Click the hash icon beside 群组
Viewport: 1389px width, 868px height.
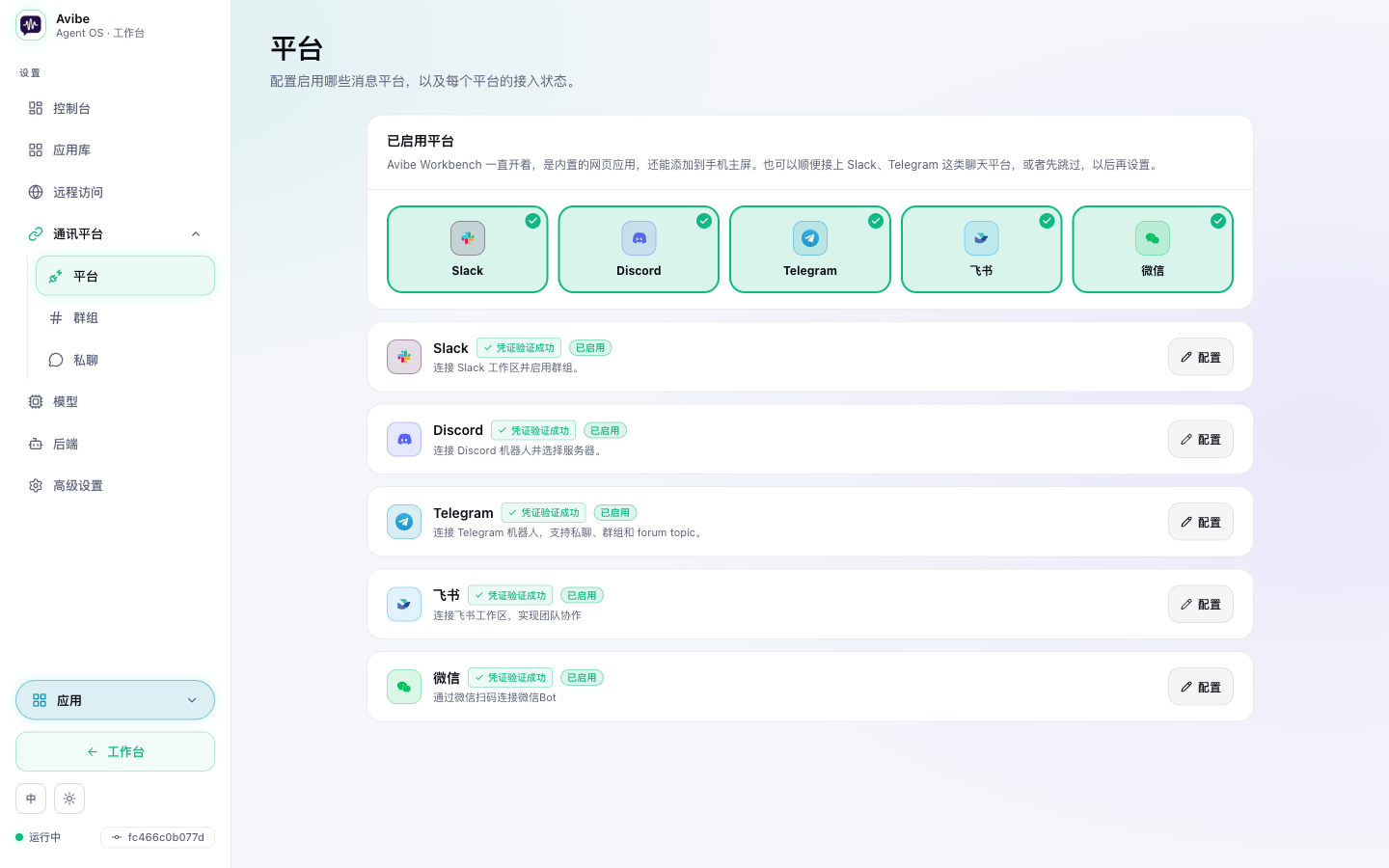(56, 318)
